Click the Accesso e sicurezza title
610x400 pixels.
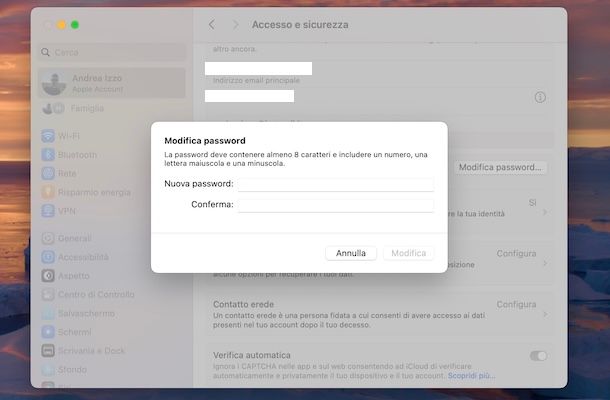coord(300,25)
